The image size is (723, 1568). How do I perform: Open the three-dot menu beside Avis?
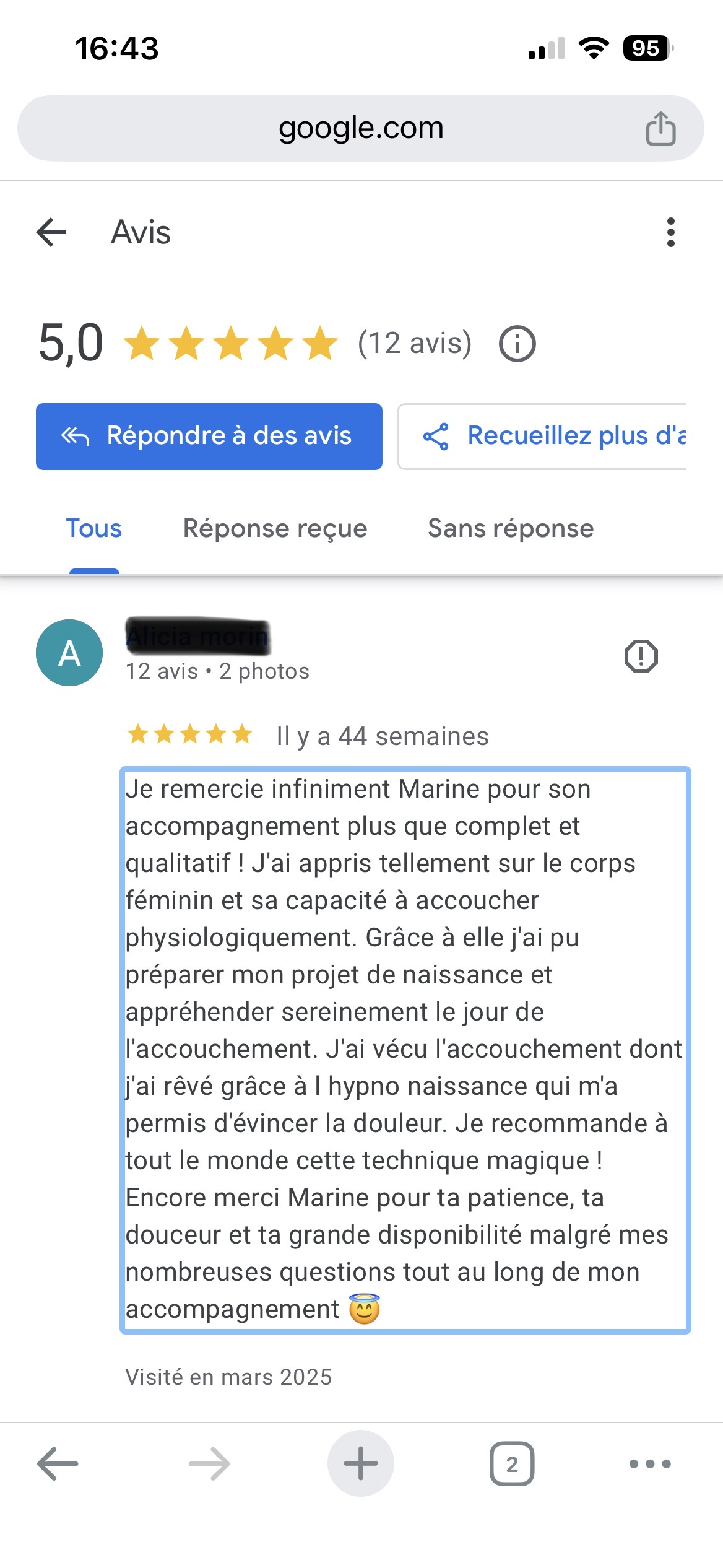[670, 233]
